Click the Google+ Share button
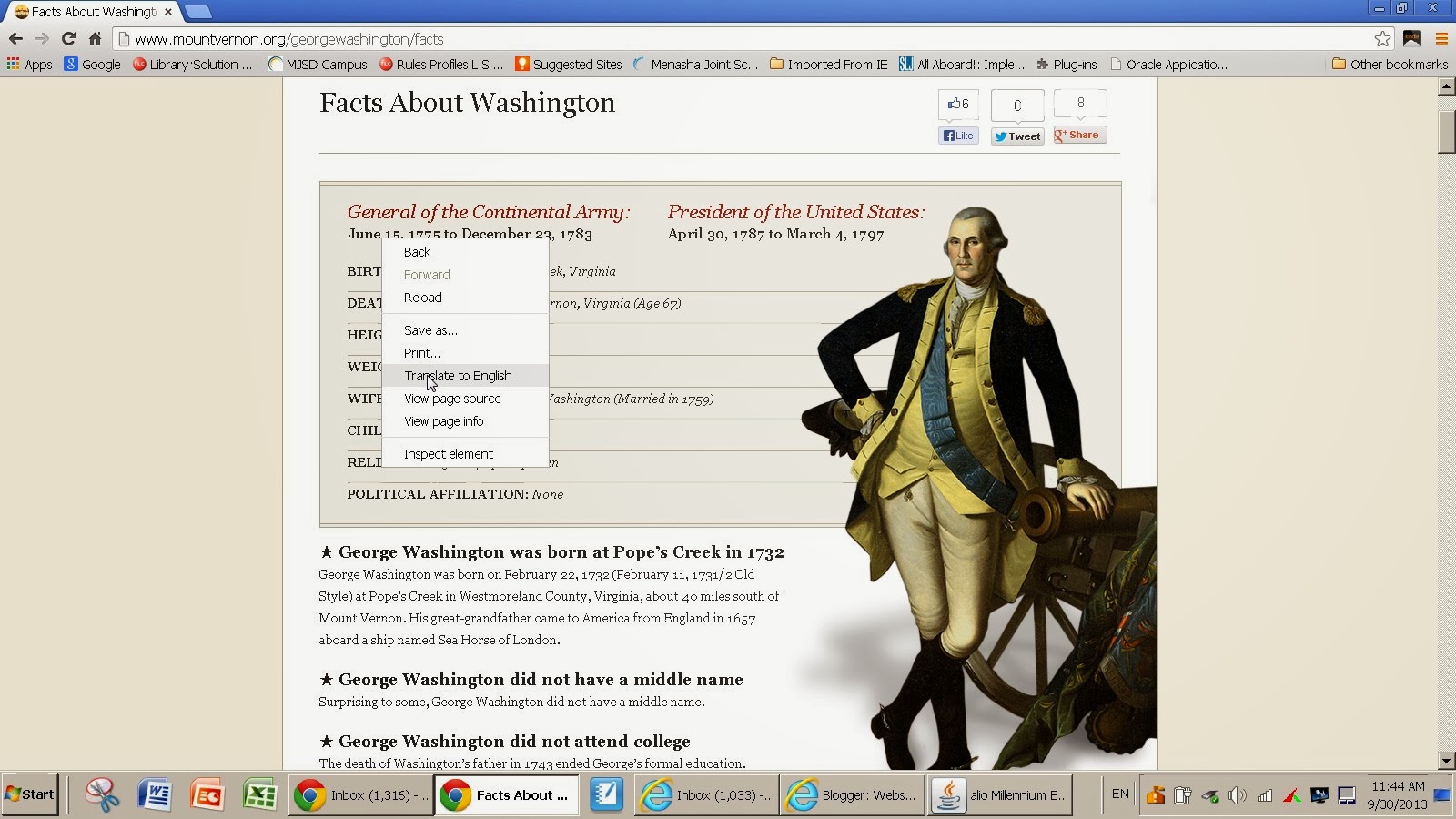The image size is (1456, 819). [x=1080, y=135]
